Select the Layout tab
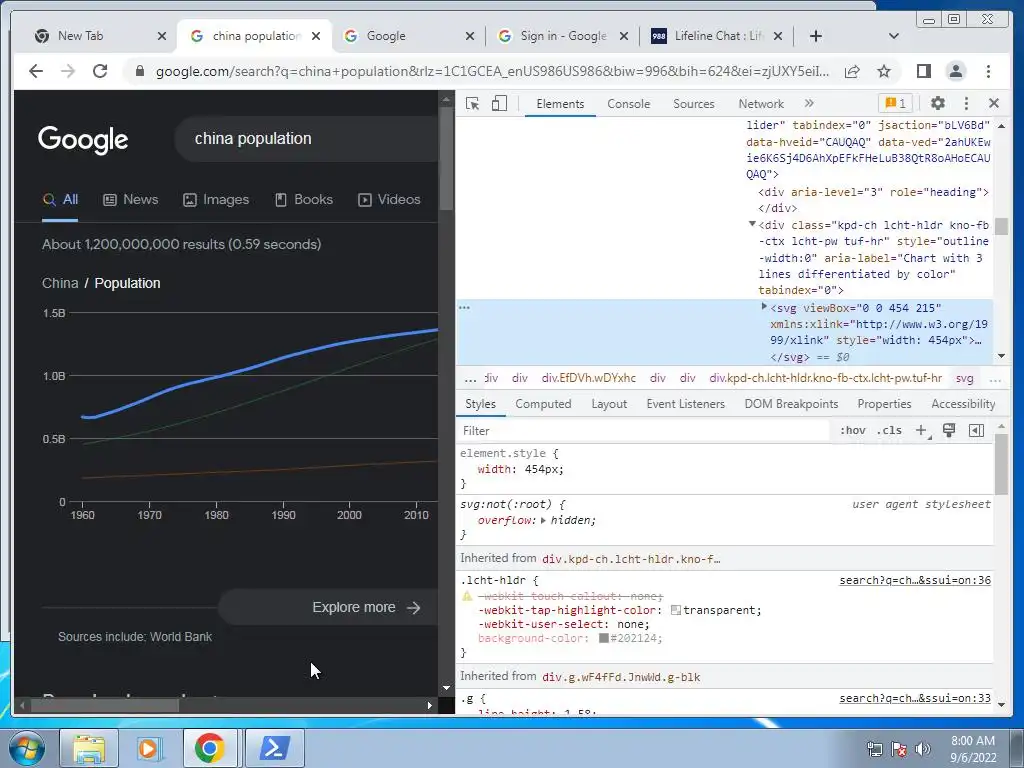The image size is (1024, 768). point(609,404)
